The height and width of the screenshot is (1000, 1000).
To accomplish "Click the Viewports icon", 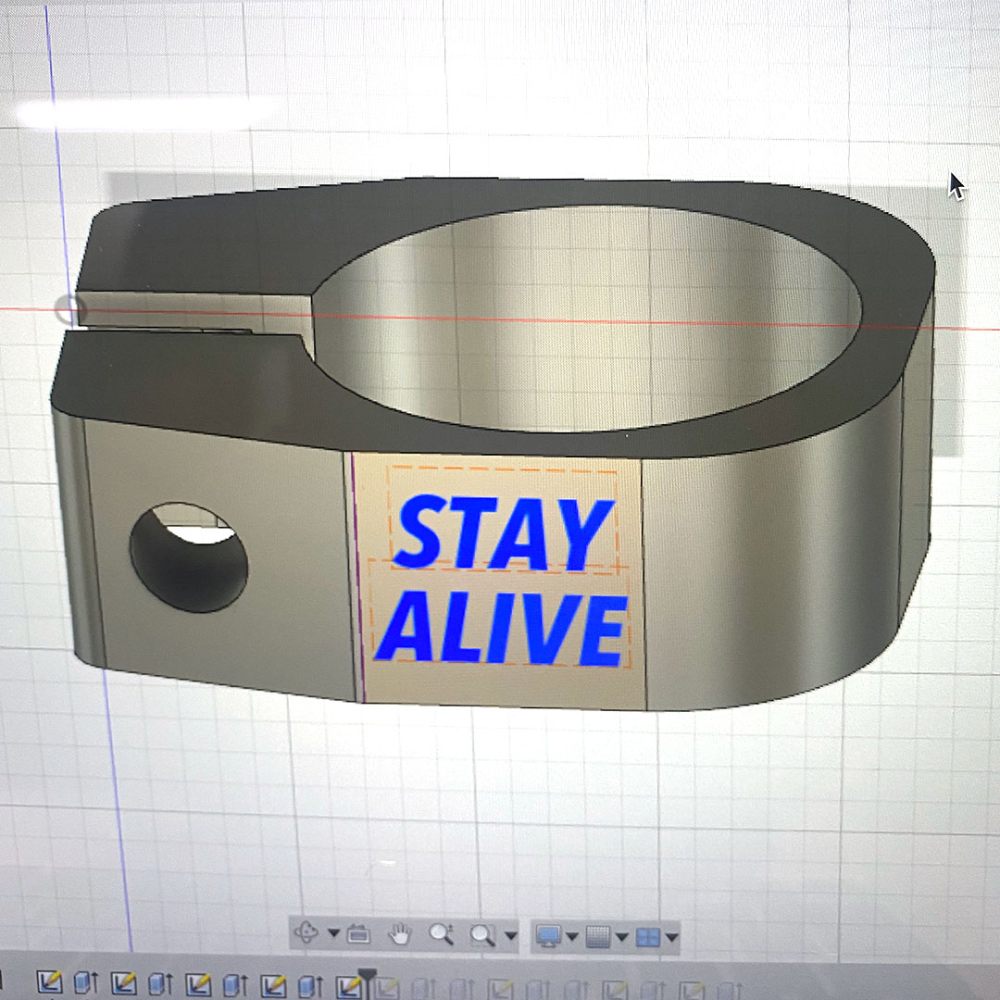I will point(650,934).
